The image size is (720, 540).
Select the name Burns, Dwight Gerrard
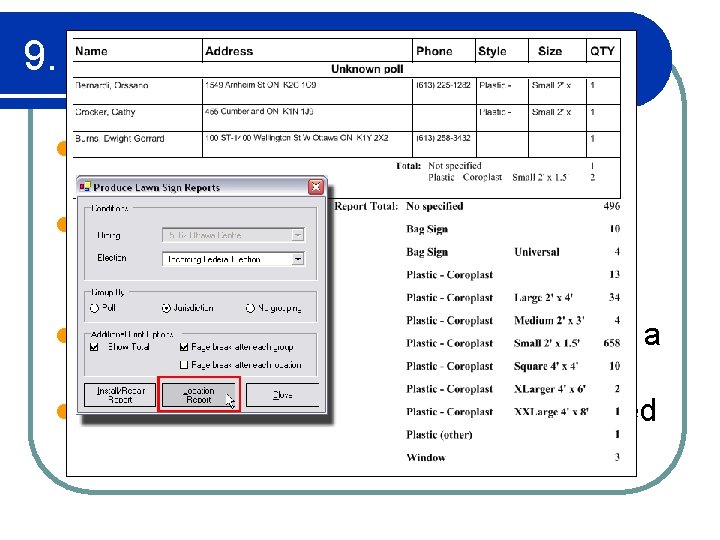119,139
